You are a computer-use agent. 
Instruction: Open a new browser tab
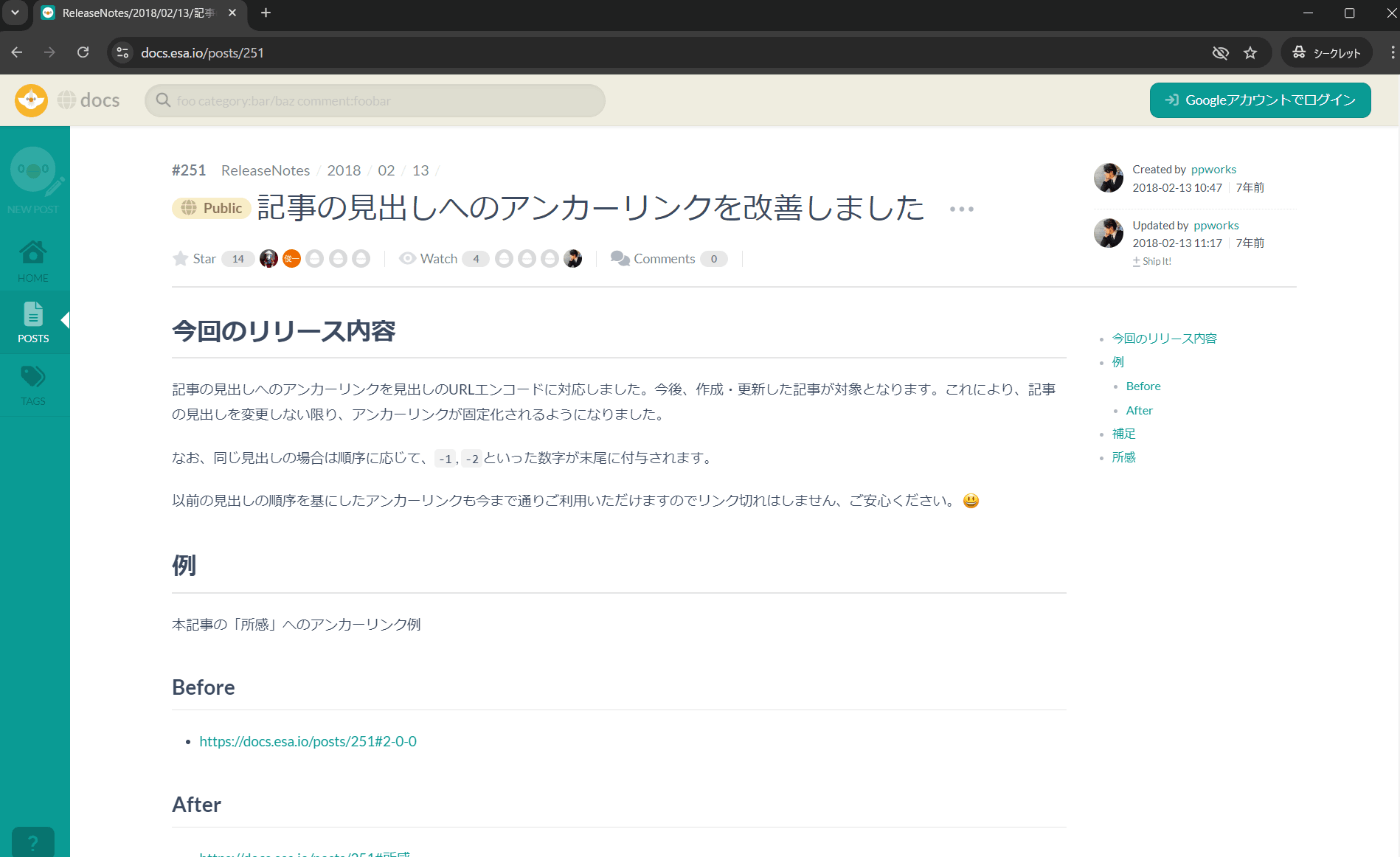(x=266, y=13)
